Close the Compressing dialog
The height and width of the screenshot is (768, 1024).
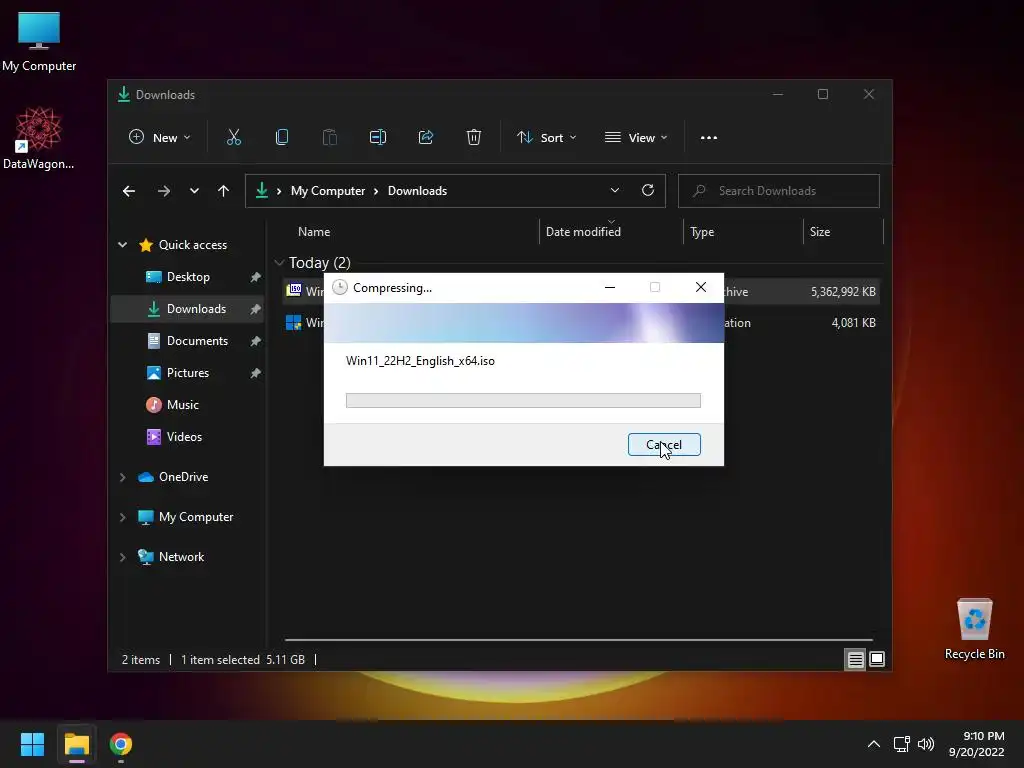701,287
